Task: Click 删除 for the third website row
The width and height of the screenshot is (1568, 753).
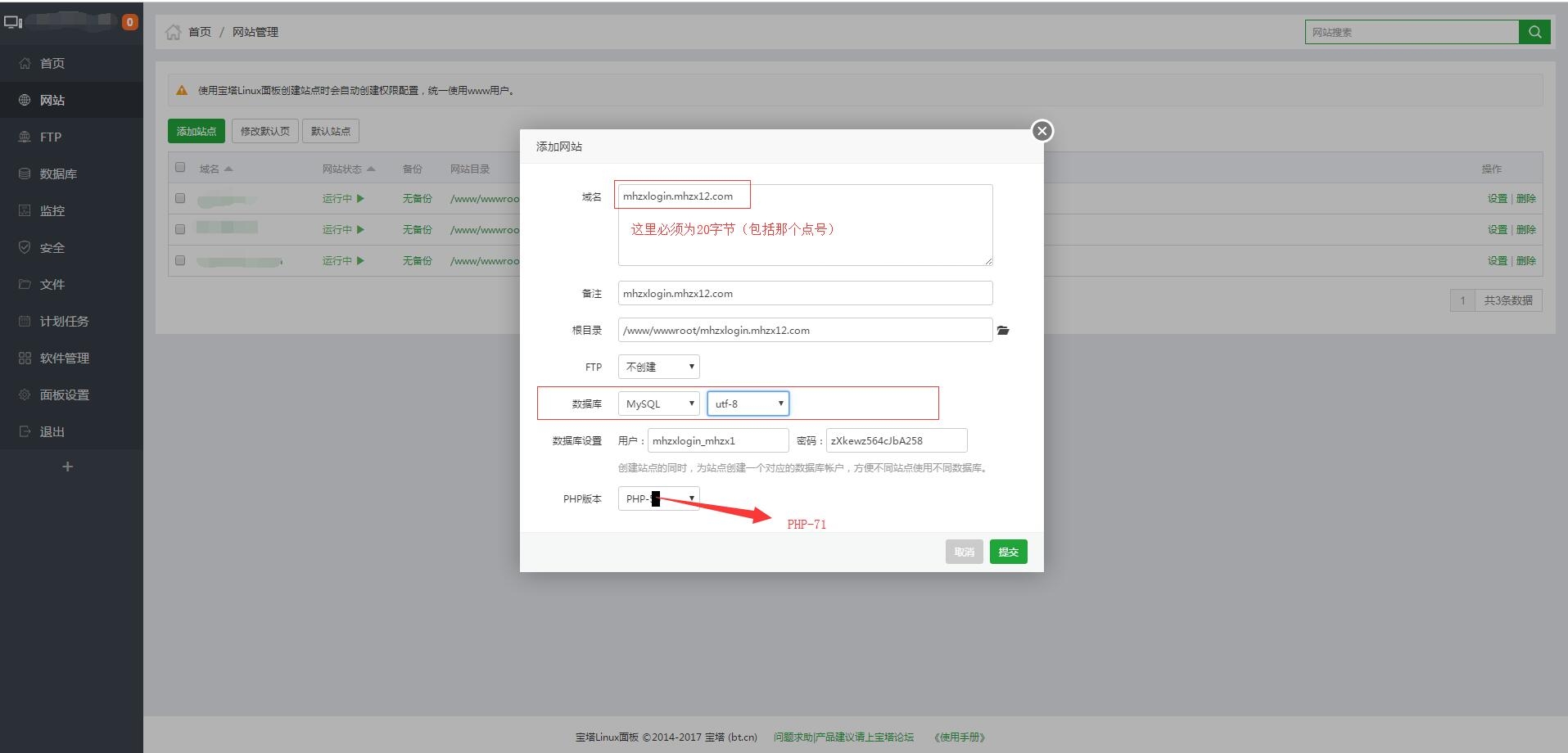Action: tap(1526, 260)
